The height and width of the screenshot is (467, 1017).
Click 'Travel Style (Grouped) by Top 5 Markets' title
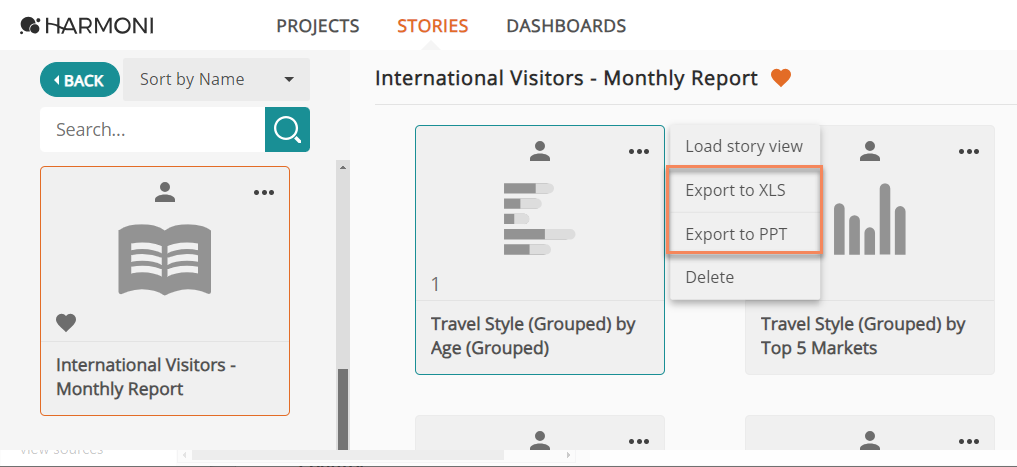click(863, 336)
